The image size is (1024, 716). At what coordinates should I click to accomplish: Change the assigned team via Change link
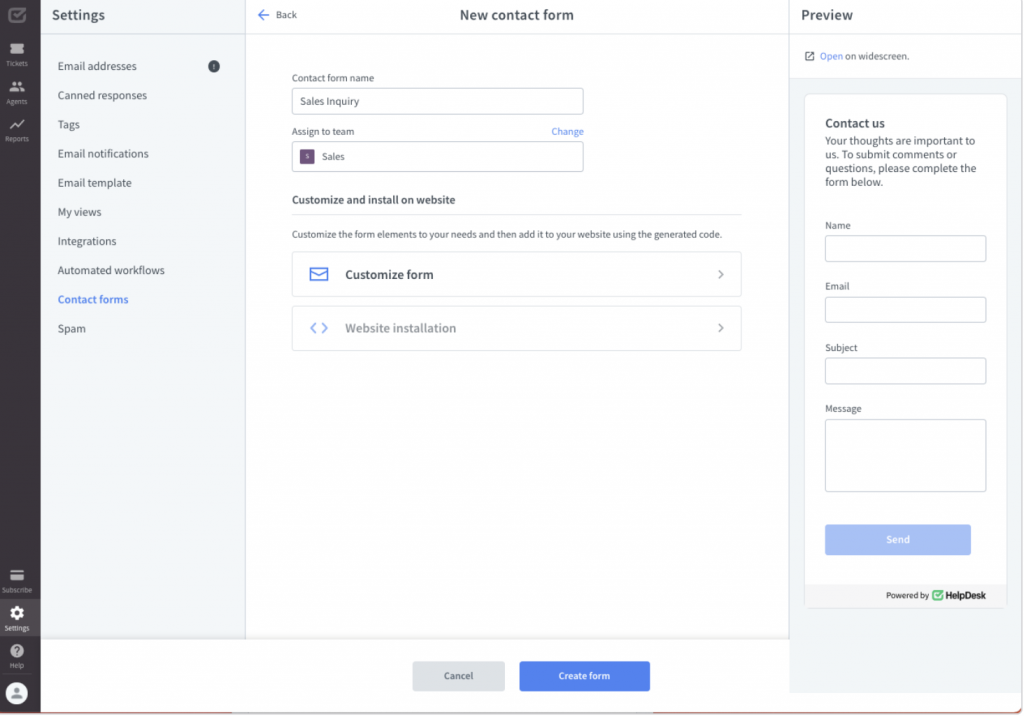[567, 131]
